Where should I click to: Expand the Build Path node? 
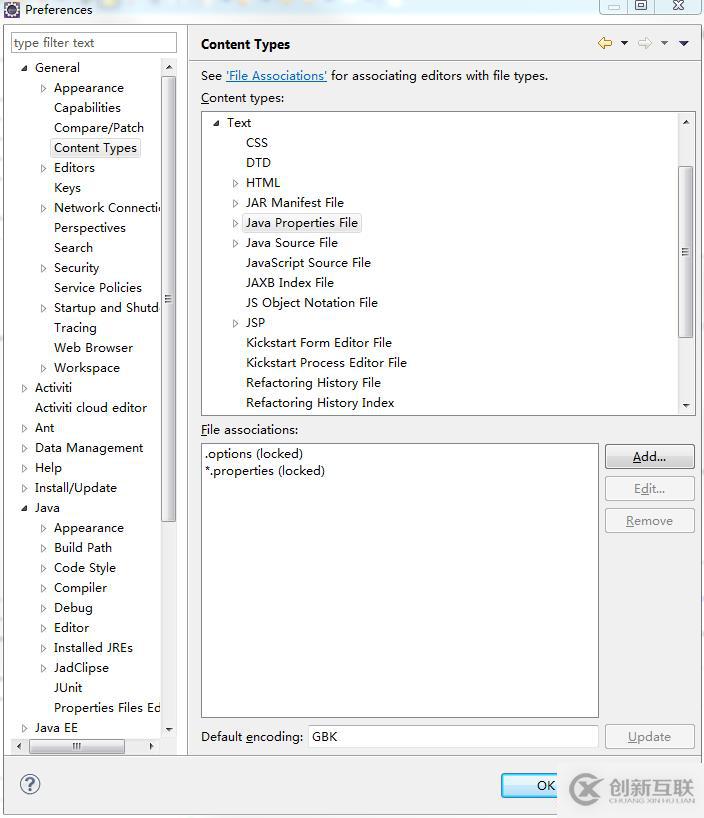coord(43,548)
